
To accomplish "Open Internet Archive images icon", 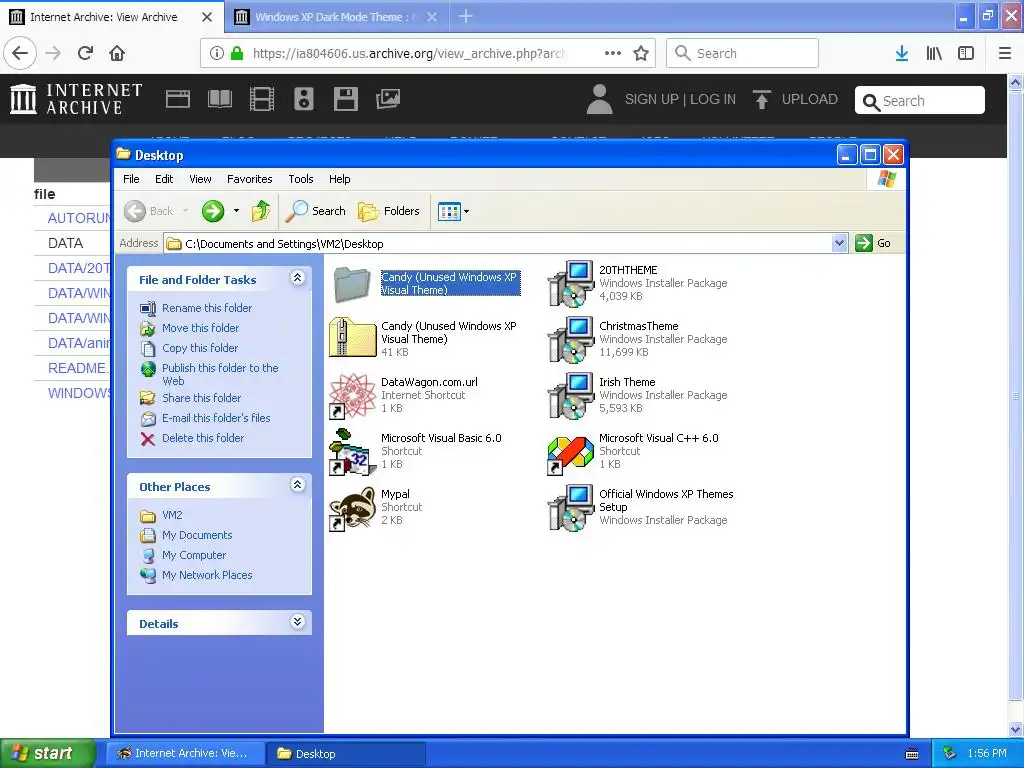I will [388, 99].
